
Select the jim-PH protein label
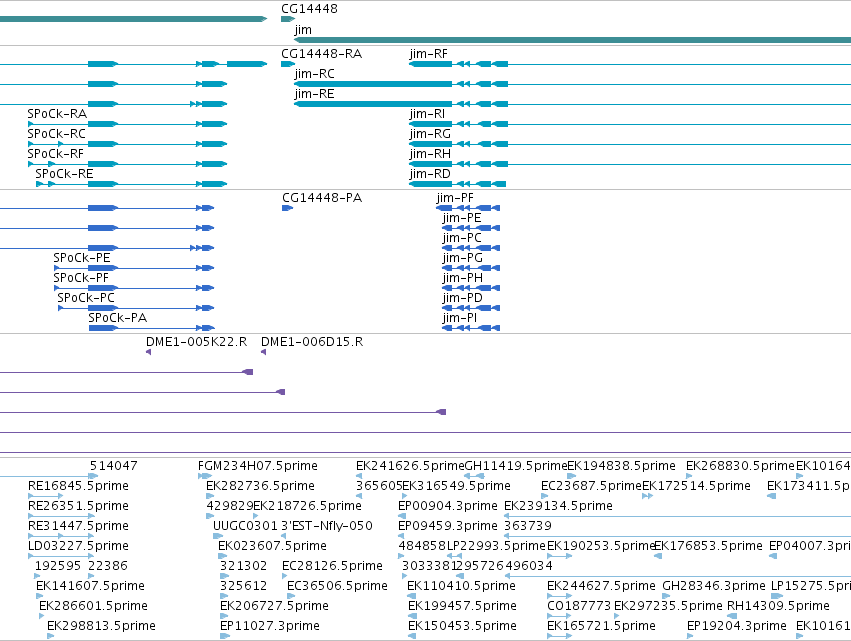click(x=462, y=278)
